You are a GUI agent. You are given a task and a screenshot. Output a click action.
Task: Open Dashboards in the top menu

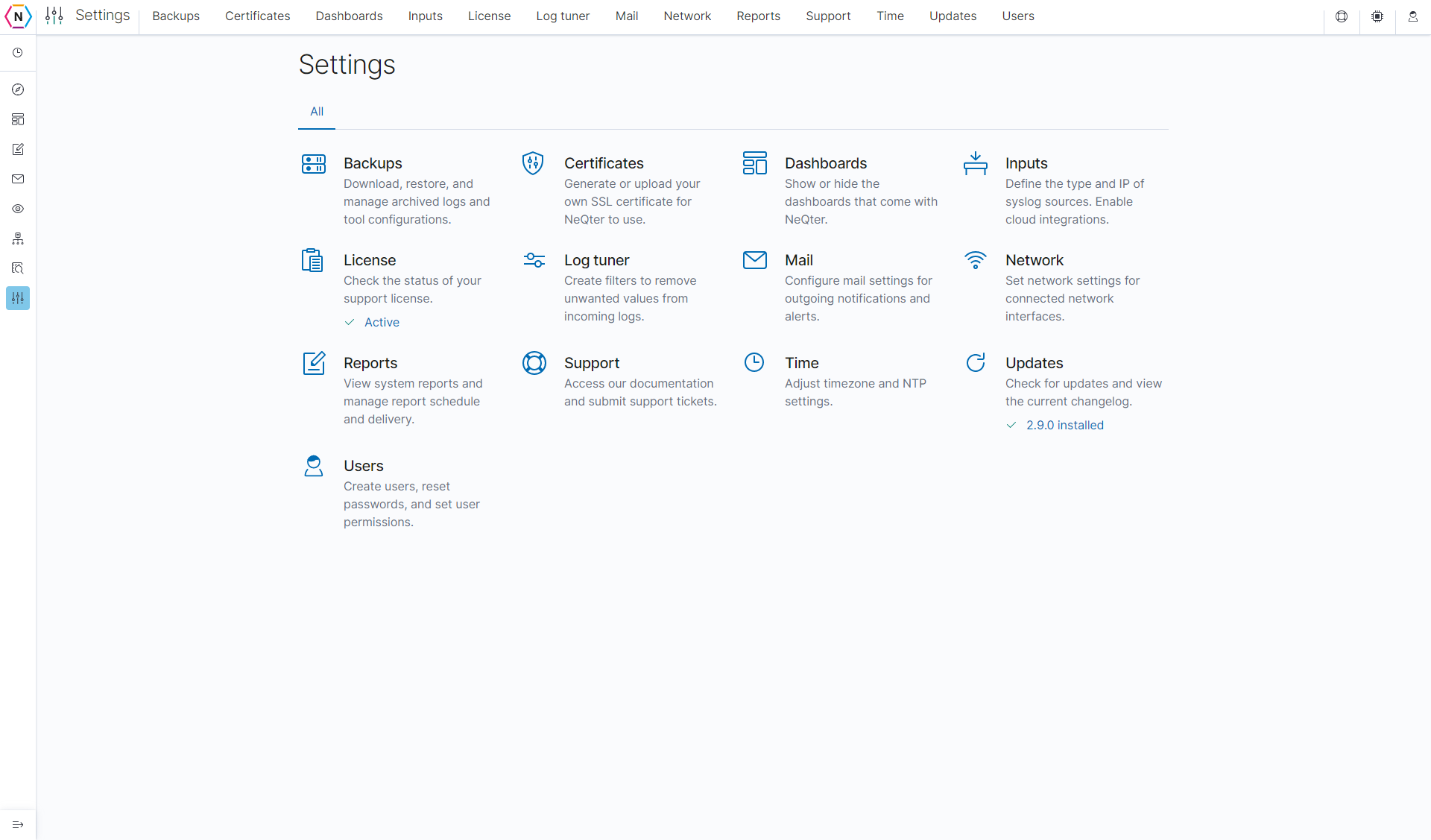(x=350, y=16)
